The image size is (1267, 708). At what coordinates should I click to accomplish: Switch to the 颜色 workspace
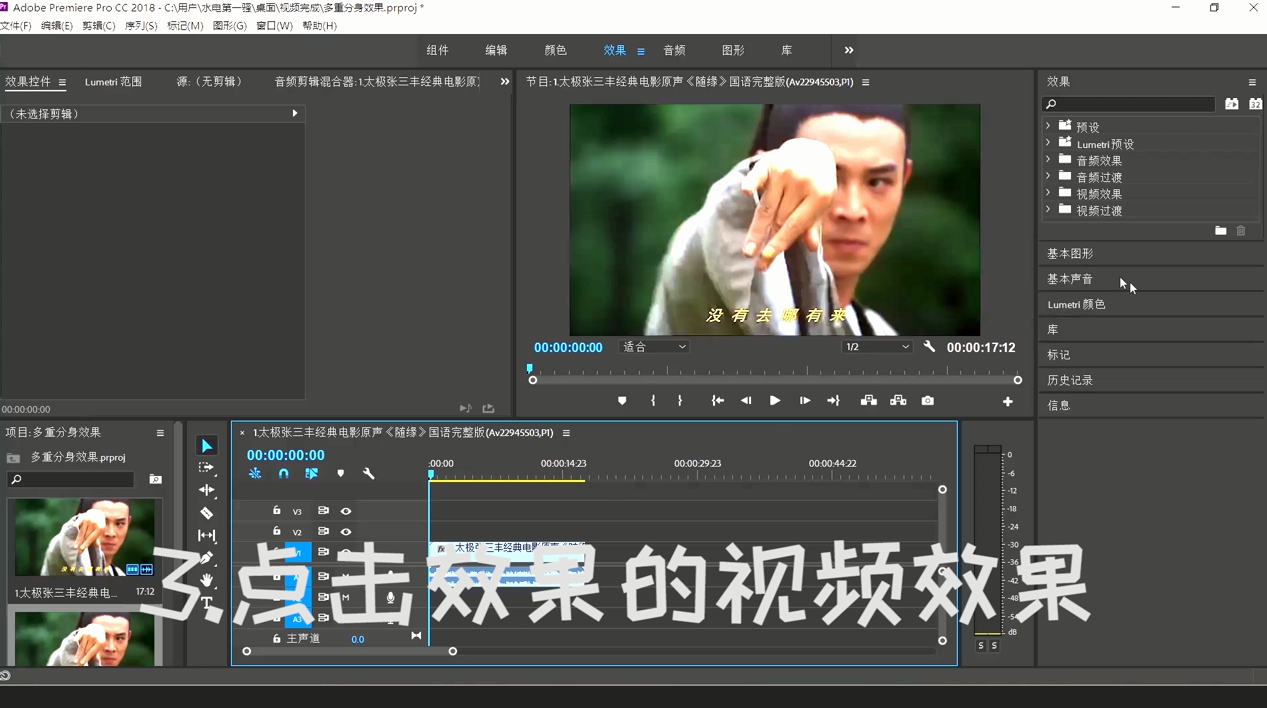(555, 50)
